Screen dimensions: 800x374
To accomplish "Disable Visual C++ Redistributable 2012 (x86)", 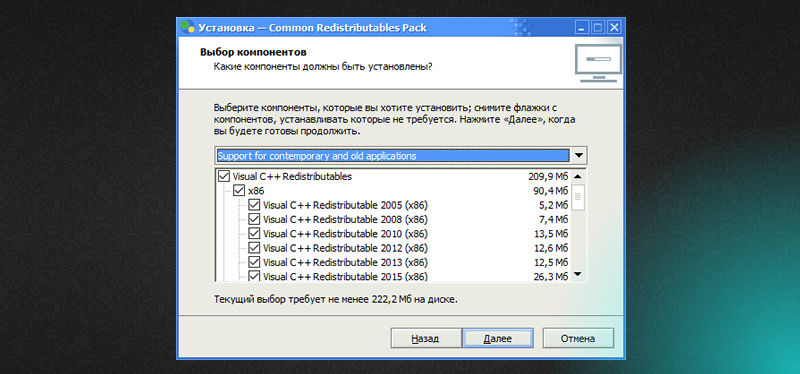I will pyautogui.click(x=254, y=248).
